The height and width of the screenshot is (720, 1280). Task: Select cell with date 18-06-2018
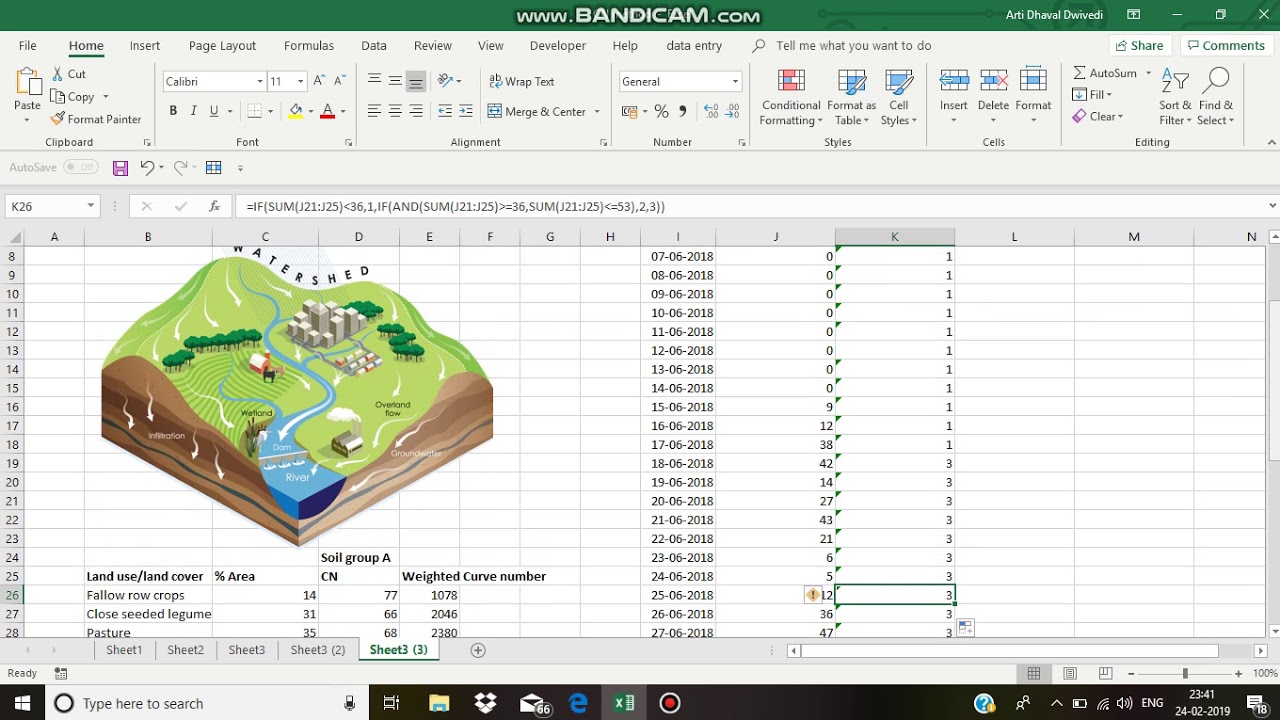(x=678, y=463)
